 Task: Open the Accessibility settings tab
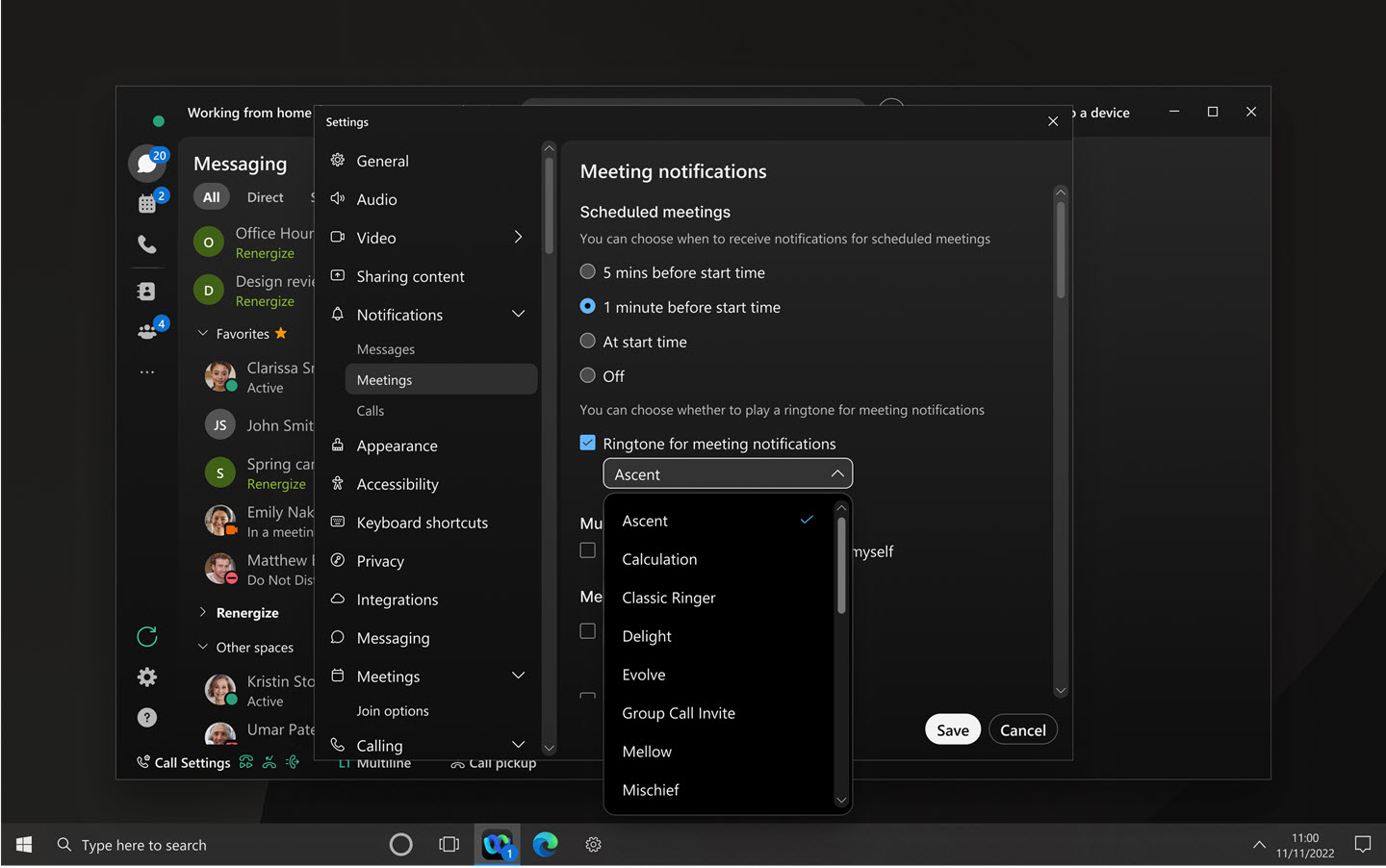point(398,485)
